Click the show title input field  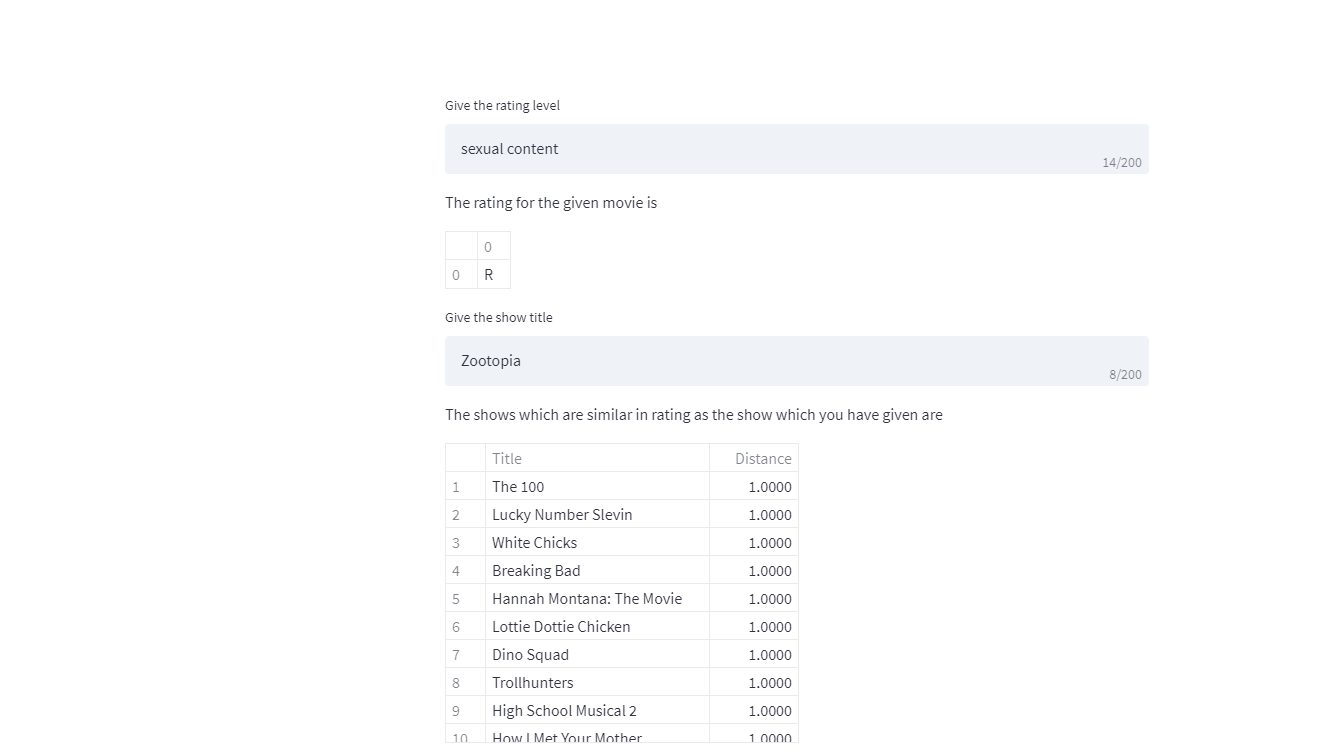click(x=796, y=360)
